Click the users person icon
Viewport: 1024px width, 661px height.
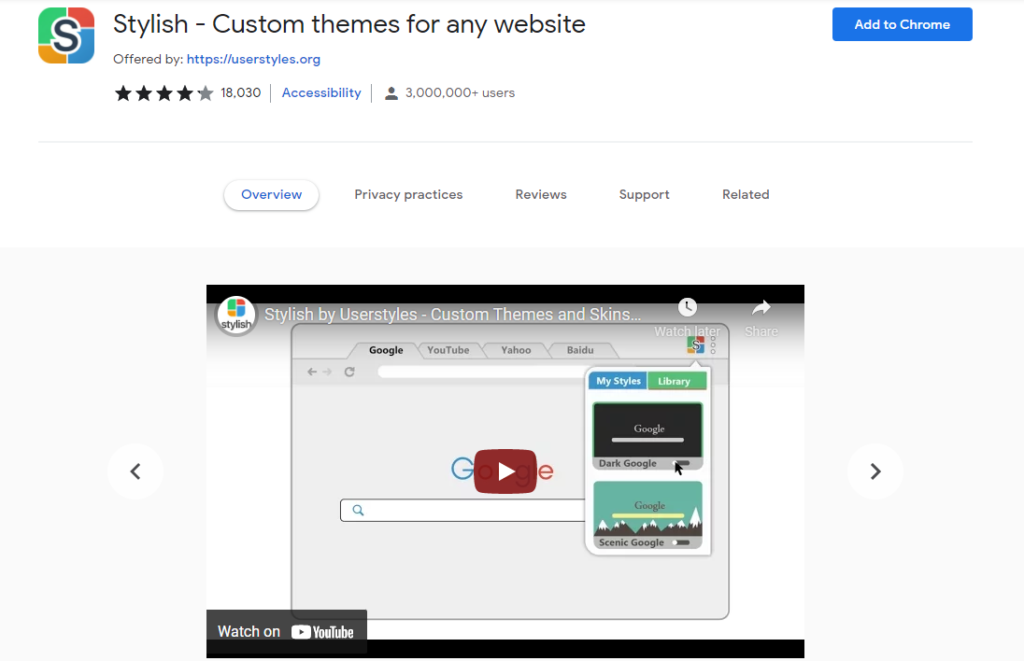391,93
